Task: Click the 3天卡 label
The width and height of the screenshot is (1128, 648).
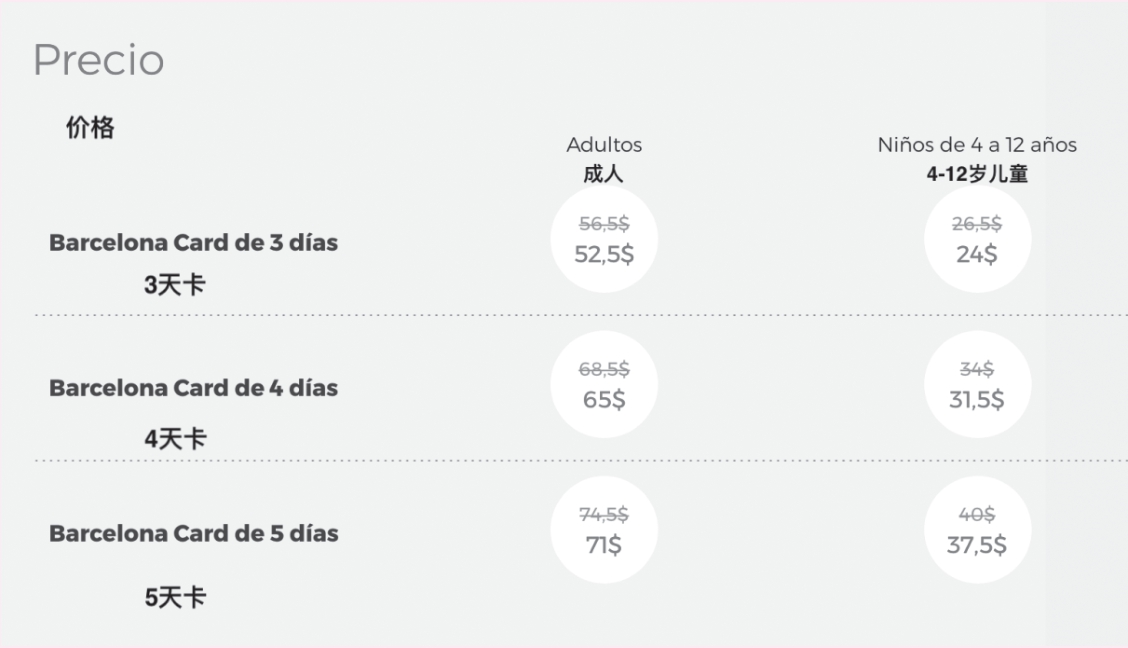Action: (x=175, y=285)
